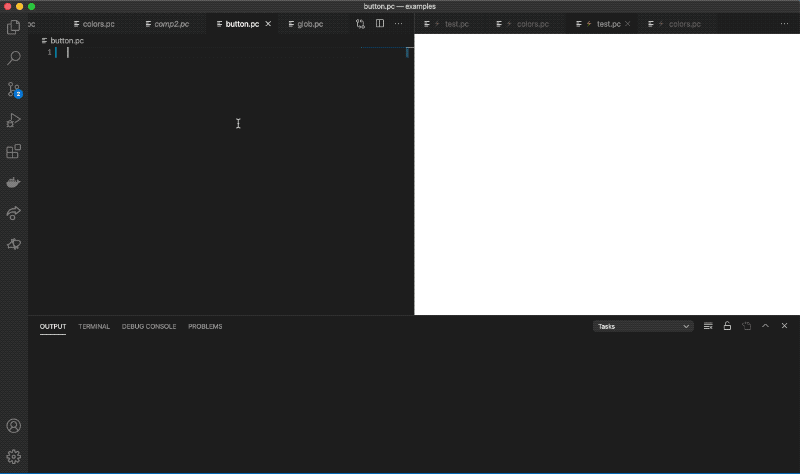
Task: Click the macOS red close window button
Action: (8, 7)
